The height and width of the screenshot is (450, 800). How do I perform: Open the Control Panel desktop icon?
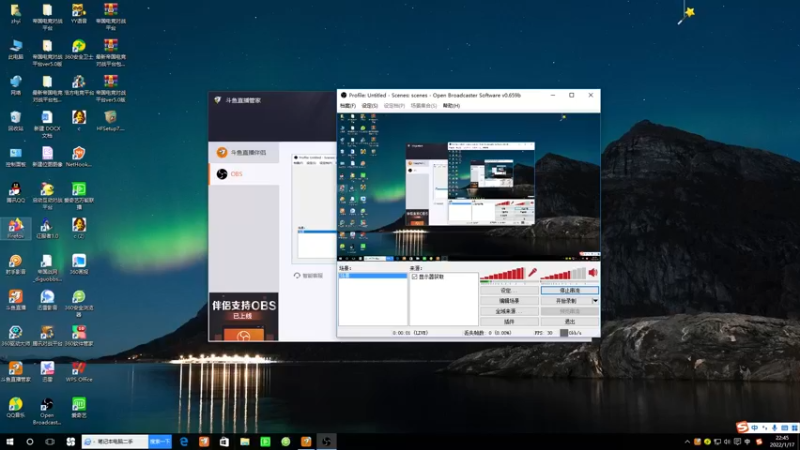click(16, 157)
